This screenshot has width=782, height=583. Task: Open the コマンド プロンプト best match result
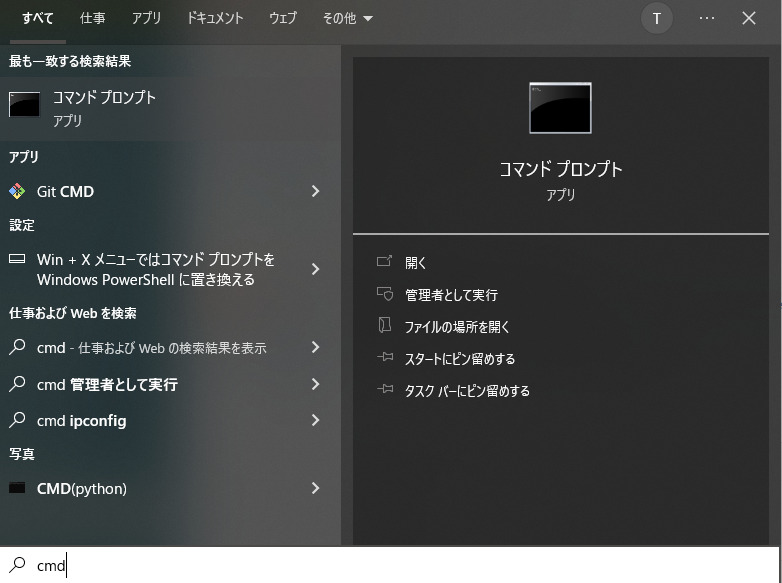[170, 108]
